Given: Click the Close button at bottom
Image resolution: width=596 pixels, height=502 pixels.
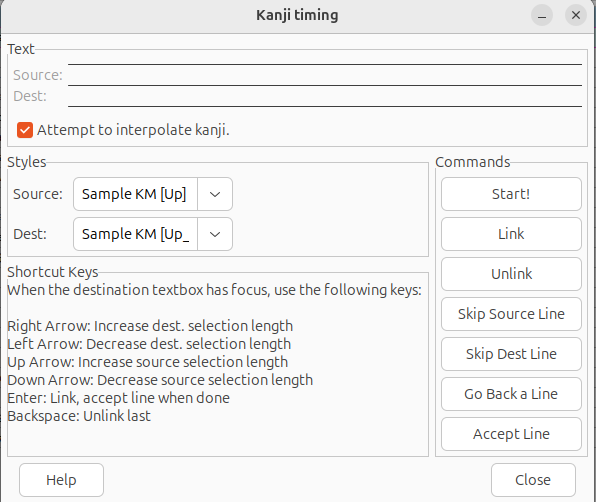Looking at the screenshot, I should click(533, 480).
